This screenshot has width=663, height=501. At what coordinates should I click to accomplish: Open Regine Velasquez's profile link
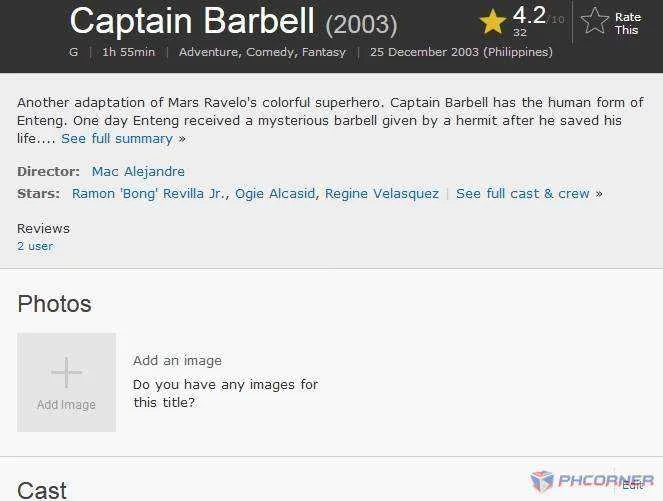382,194
